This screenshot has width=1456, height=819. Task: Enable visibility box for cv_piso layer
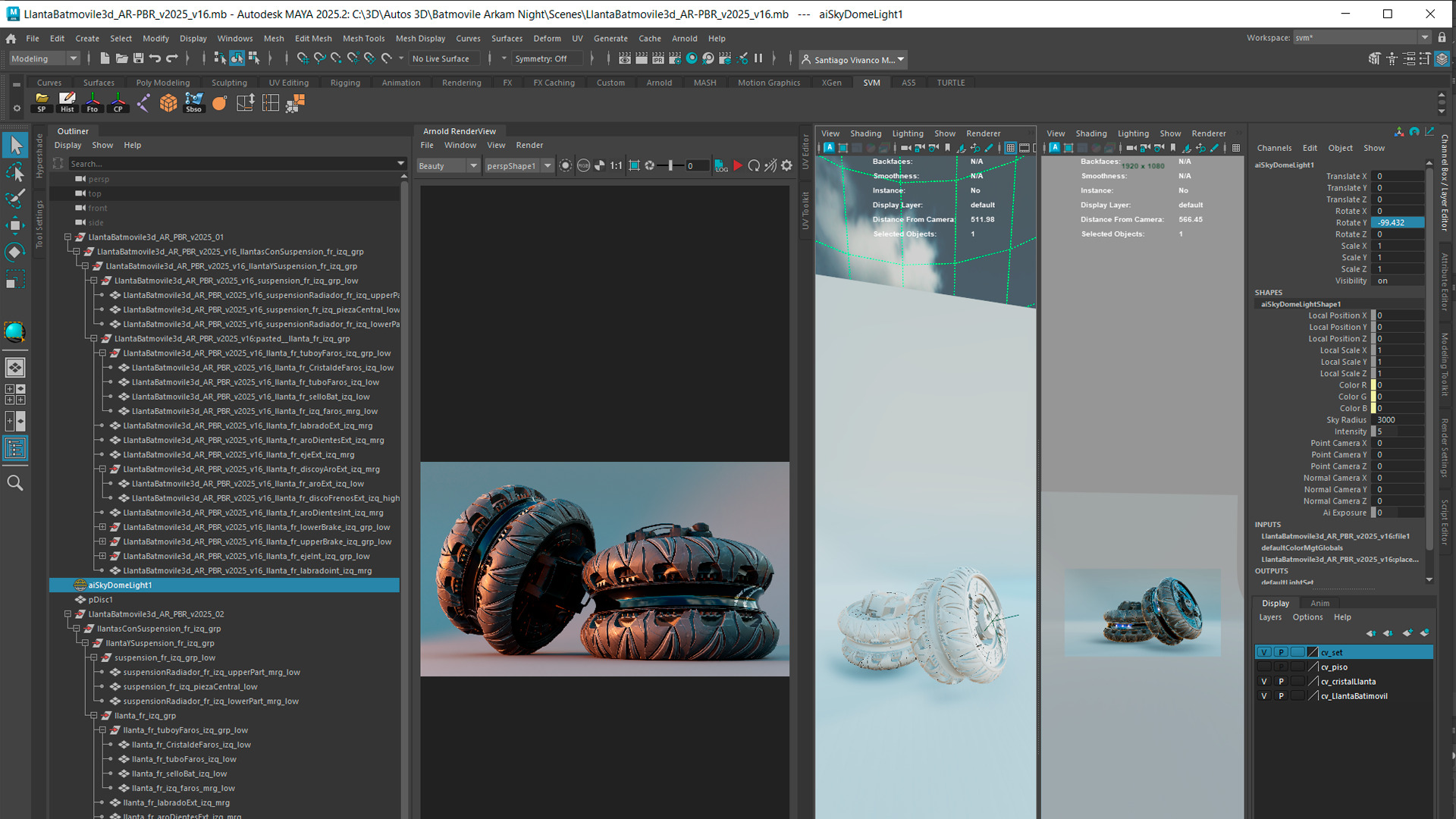click(1263, 667)
